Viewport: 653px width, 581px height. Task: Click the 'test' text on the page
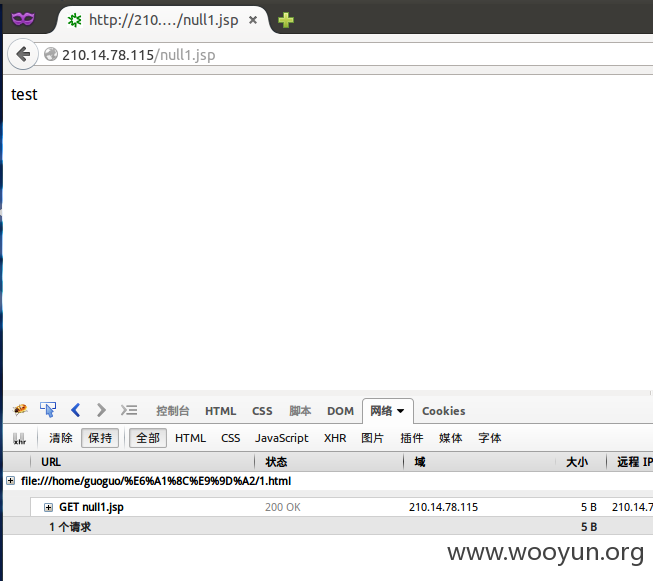(x=24, y=95)
